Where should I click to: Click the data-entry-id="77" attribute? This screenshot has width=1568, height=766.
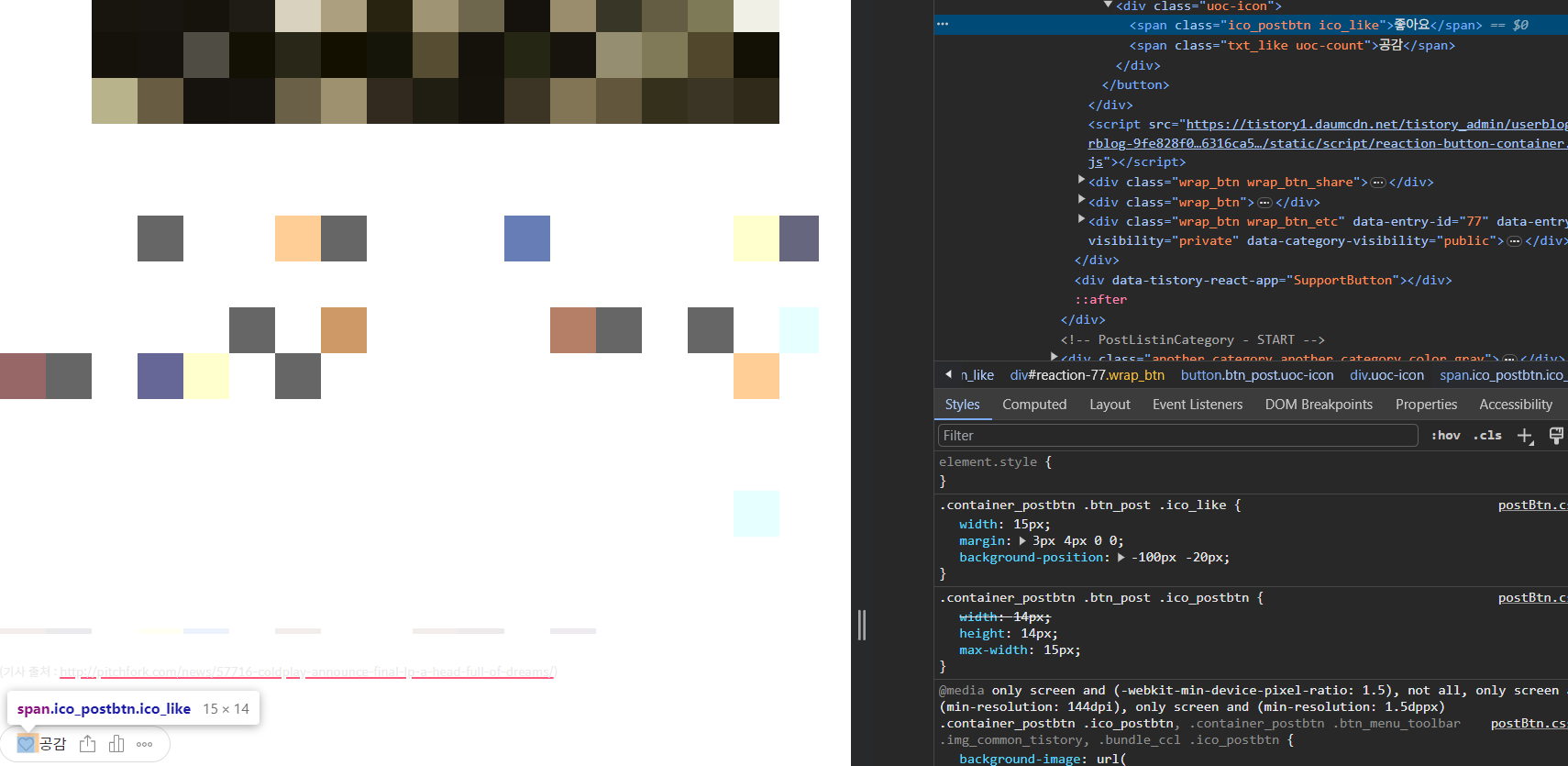1420,222
